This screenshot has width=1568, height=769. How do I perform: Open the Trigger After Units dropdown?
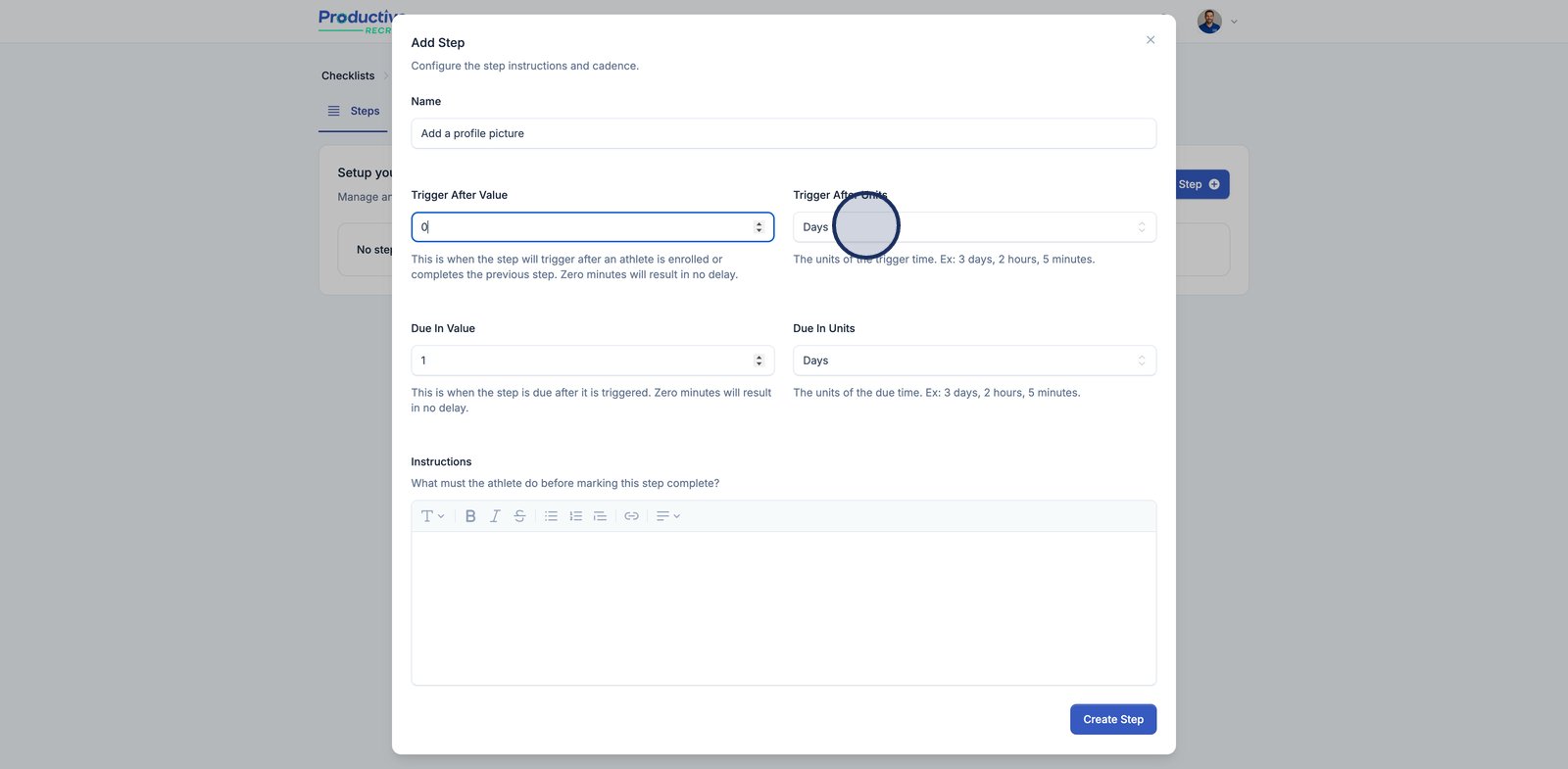click(974, 227)
